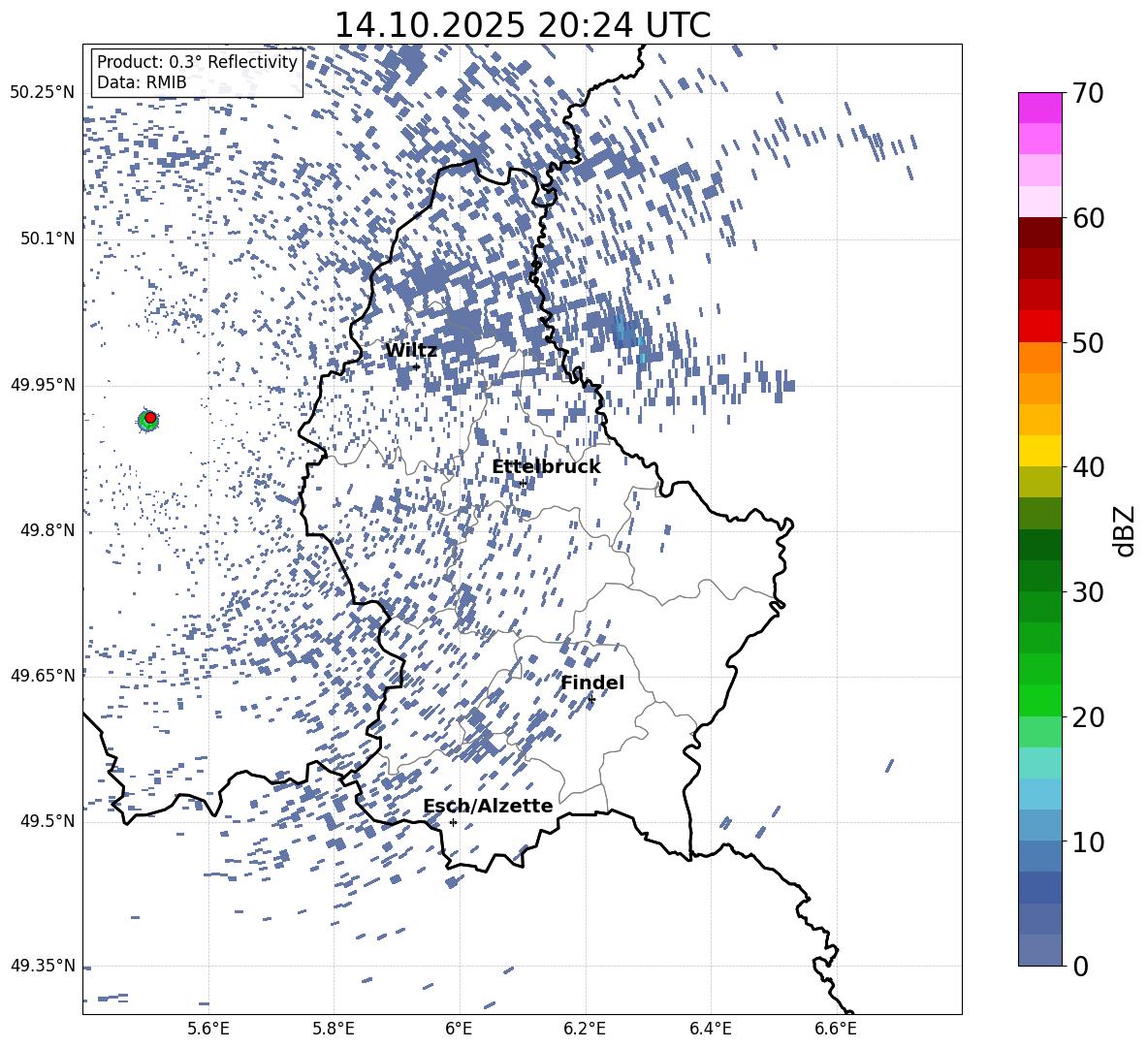The height and width of the screenshot is (1048, 1148).
Task: Click the 6°E longitude label
Action: point(459,1029)
